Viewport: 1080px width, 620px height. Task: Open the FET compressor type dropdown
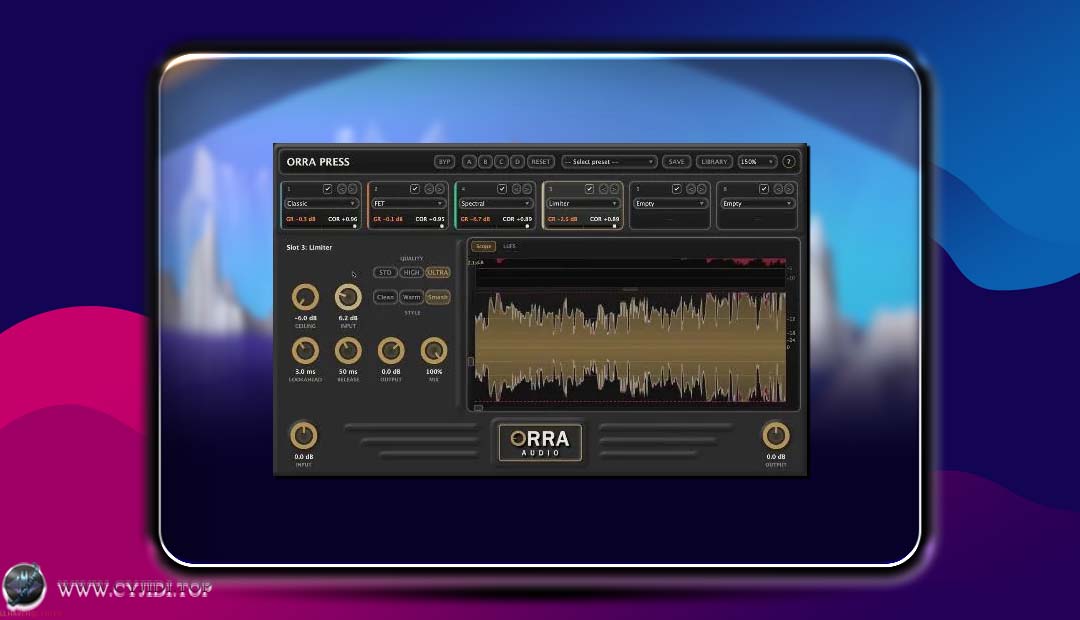tap(408, 204)
